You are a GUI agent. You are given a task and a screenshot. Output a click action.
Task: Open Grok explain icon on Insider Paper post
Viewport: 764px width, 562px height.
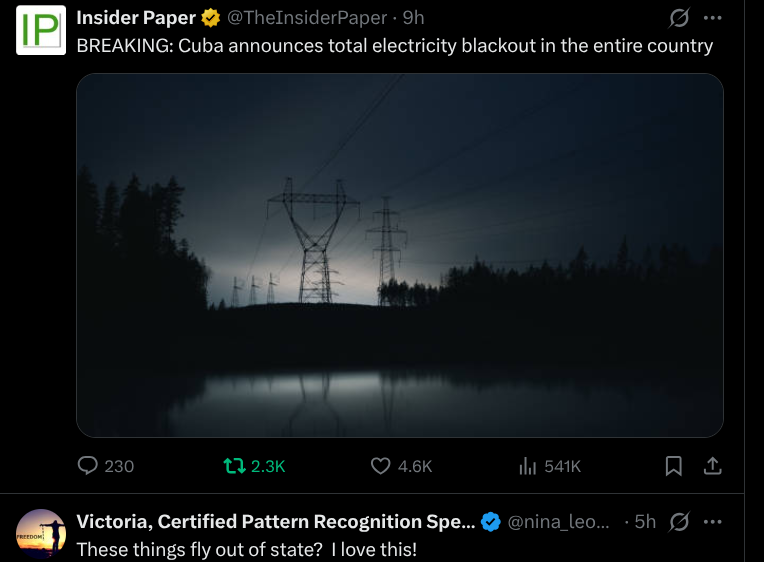point(679,18)
